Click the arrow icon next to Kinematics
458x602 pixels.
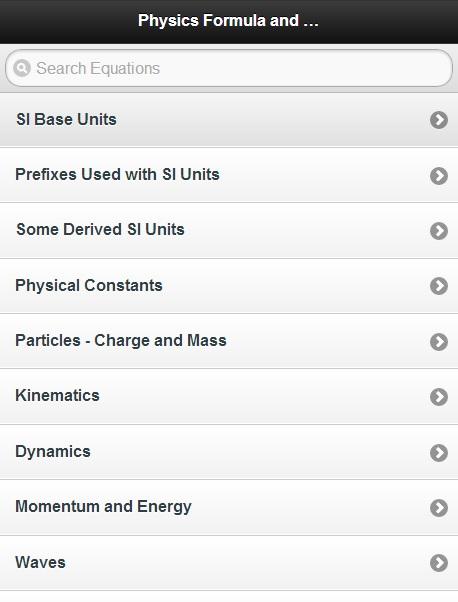439,397
